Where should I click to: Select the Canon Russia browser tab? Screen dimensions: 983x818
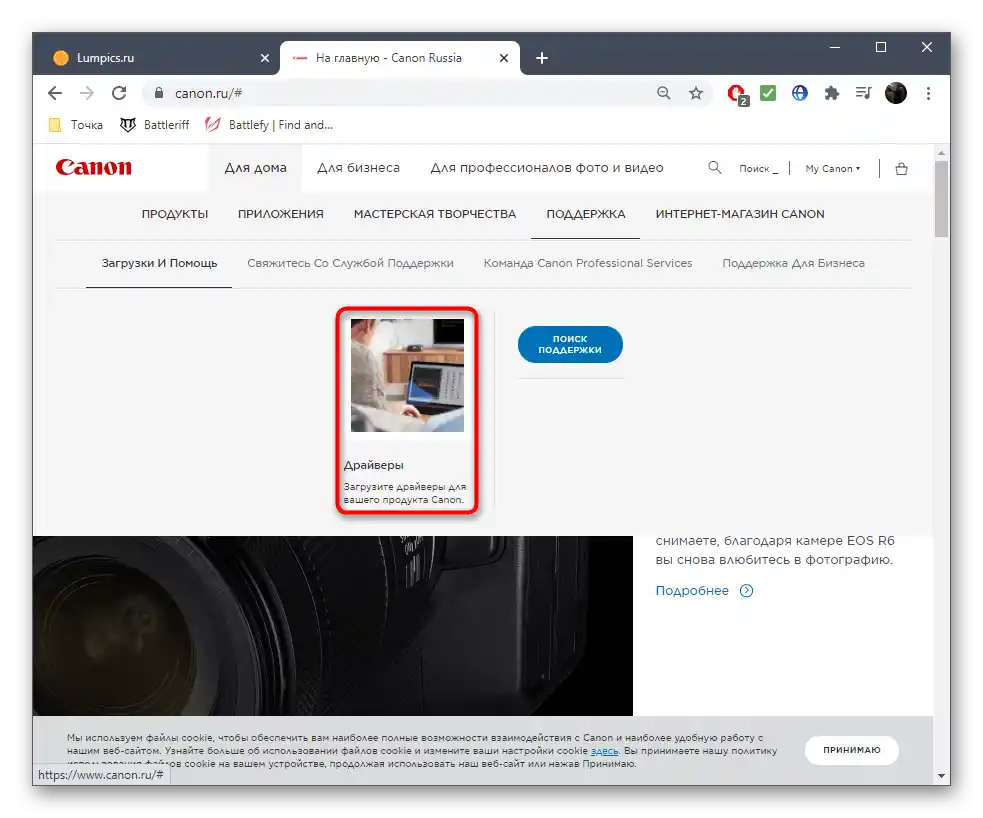point(400,58)
